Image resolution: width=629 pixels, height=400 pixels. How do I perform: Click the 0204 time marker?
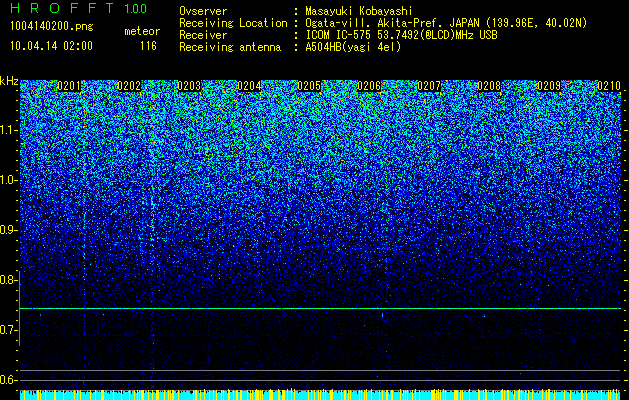(249, 86)
